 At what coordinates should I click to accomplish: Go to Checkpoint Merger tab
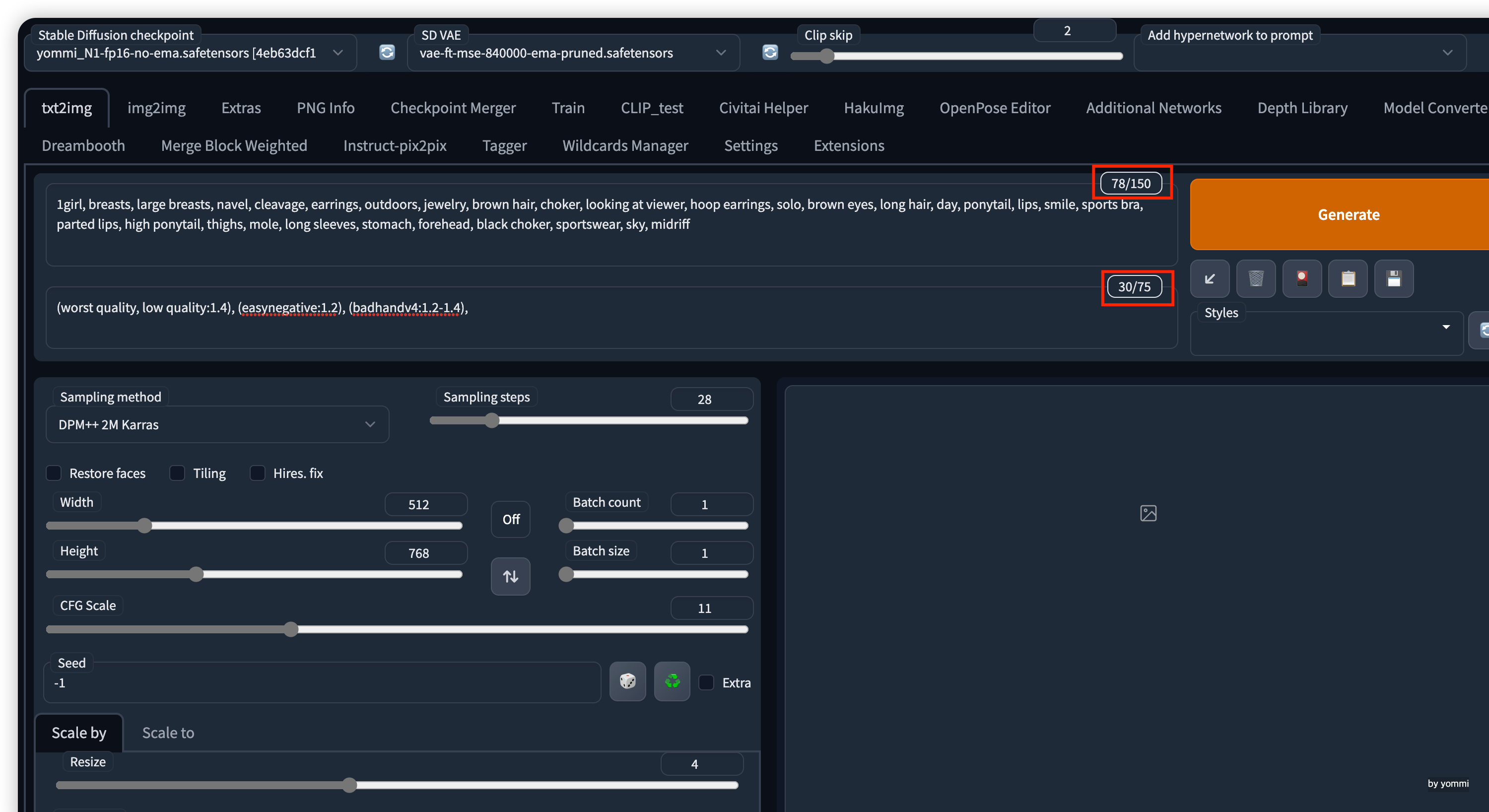click(453, 108)
